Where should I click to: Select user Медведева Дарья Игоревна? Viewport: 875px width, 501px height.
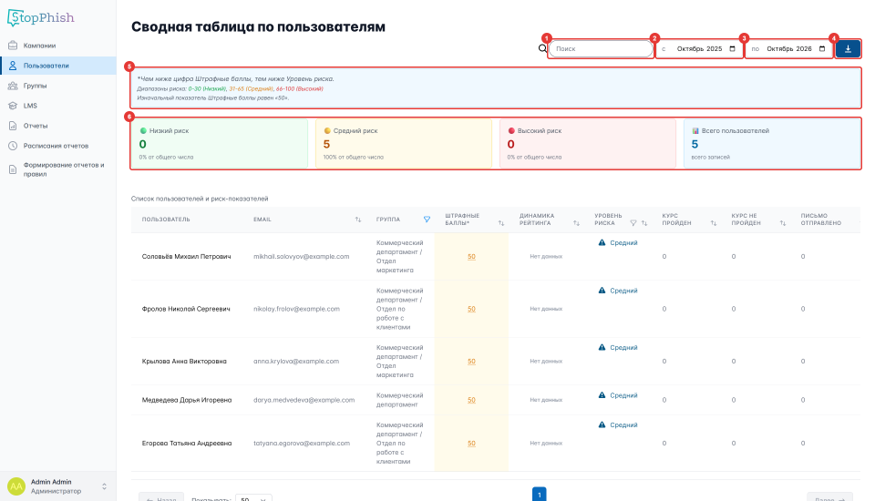186,400
